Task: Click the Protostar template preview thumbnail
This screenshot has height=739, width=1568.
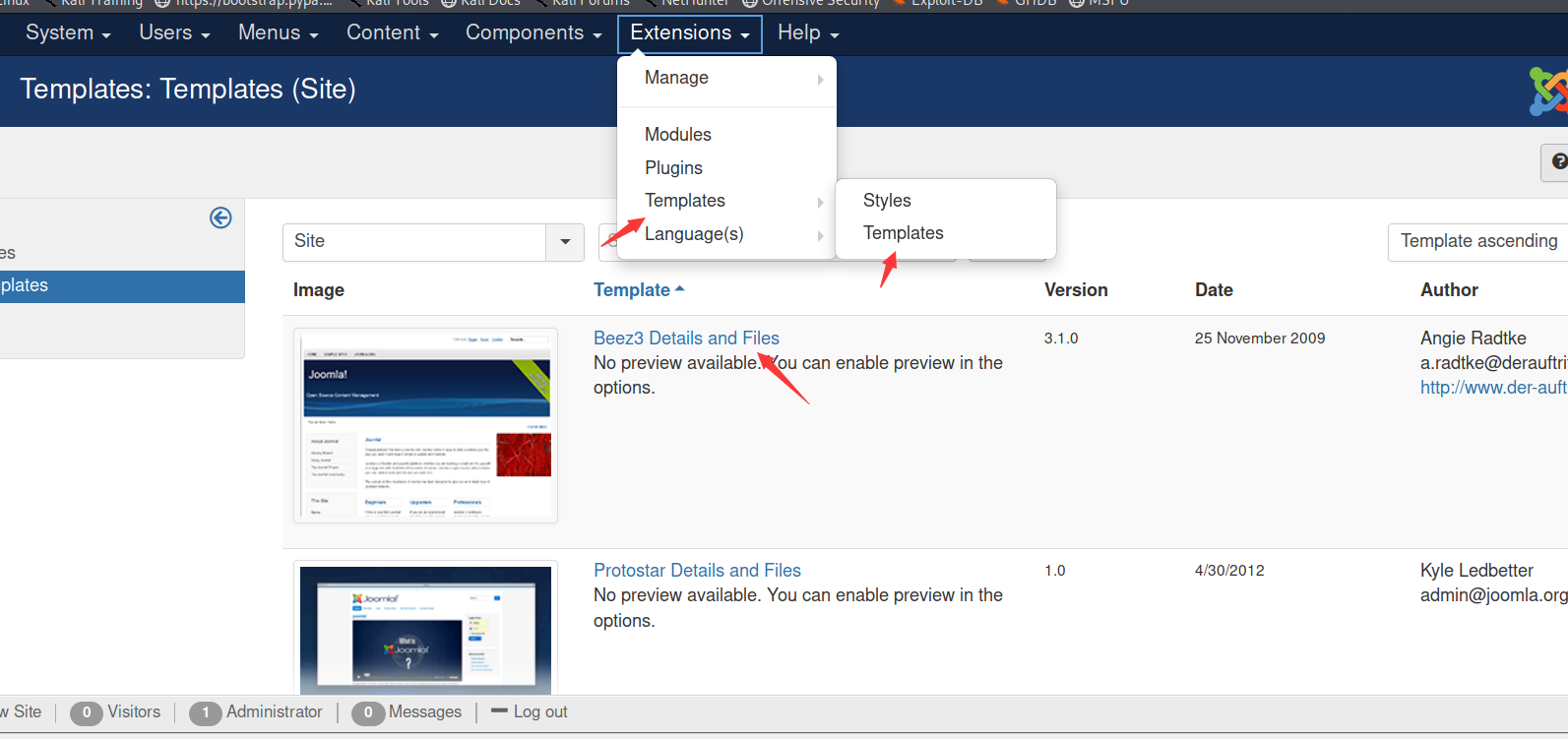Action: coord(425,627)
